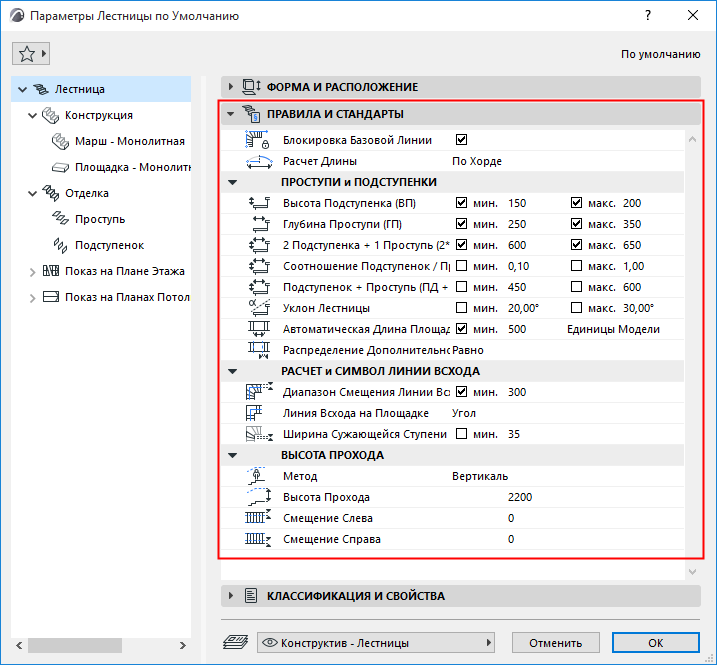Toggle Глубина Проступи макс. checkbox
The image size is (717, 665).
pyautogui.click(x=576, y=224)
